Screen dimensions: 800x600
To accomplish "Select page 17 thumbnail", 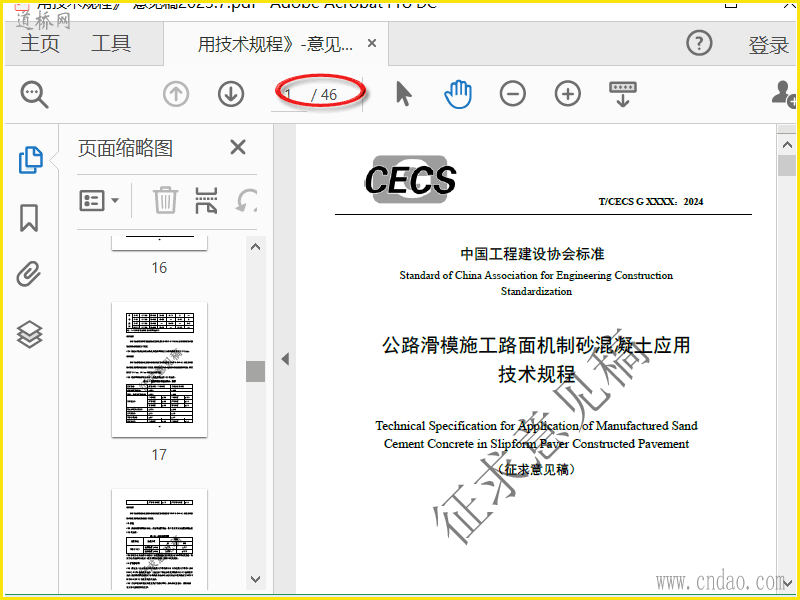I will point(159,369).
